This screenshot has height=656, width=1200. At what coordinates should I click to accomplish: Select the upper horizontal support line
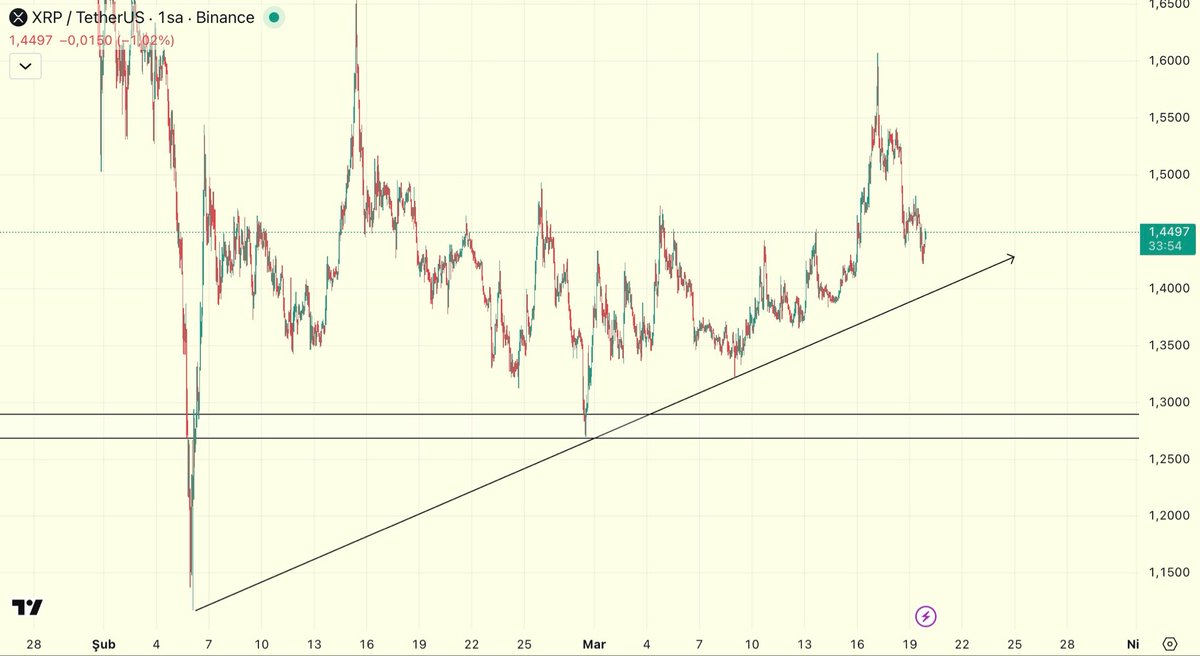[570, 414]
